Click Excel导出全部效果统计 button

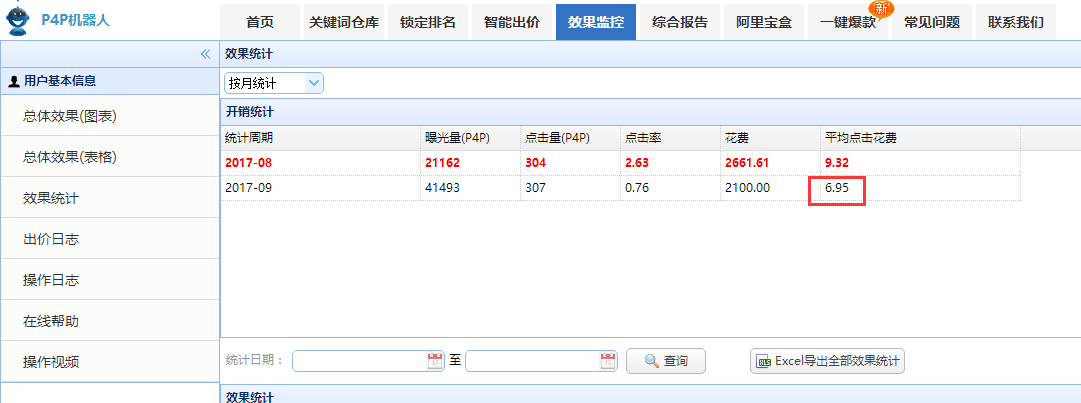click(x=827, y=361)
